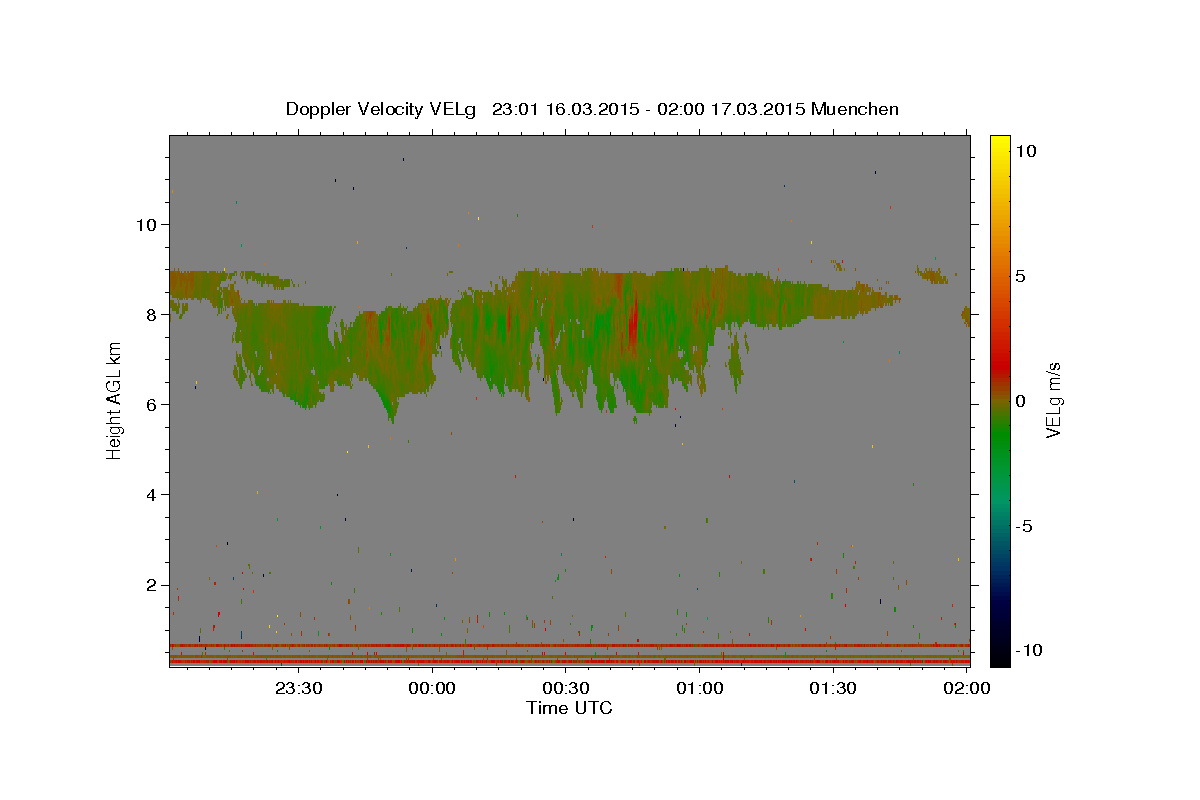
Task: Click the small detached cloud patch near 01:55
Action: [933, 275]
